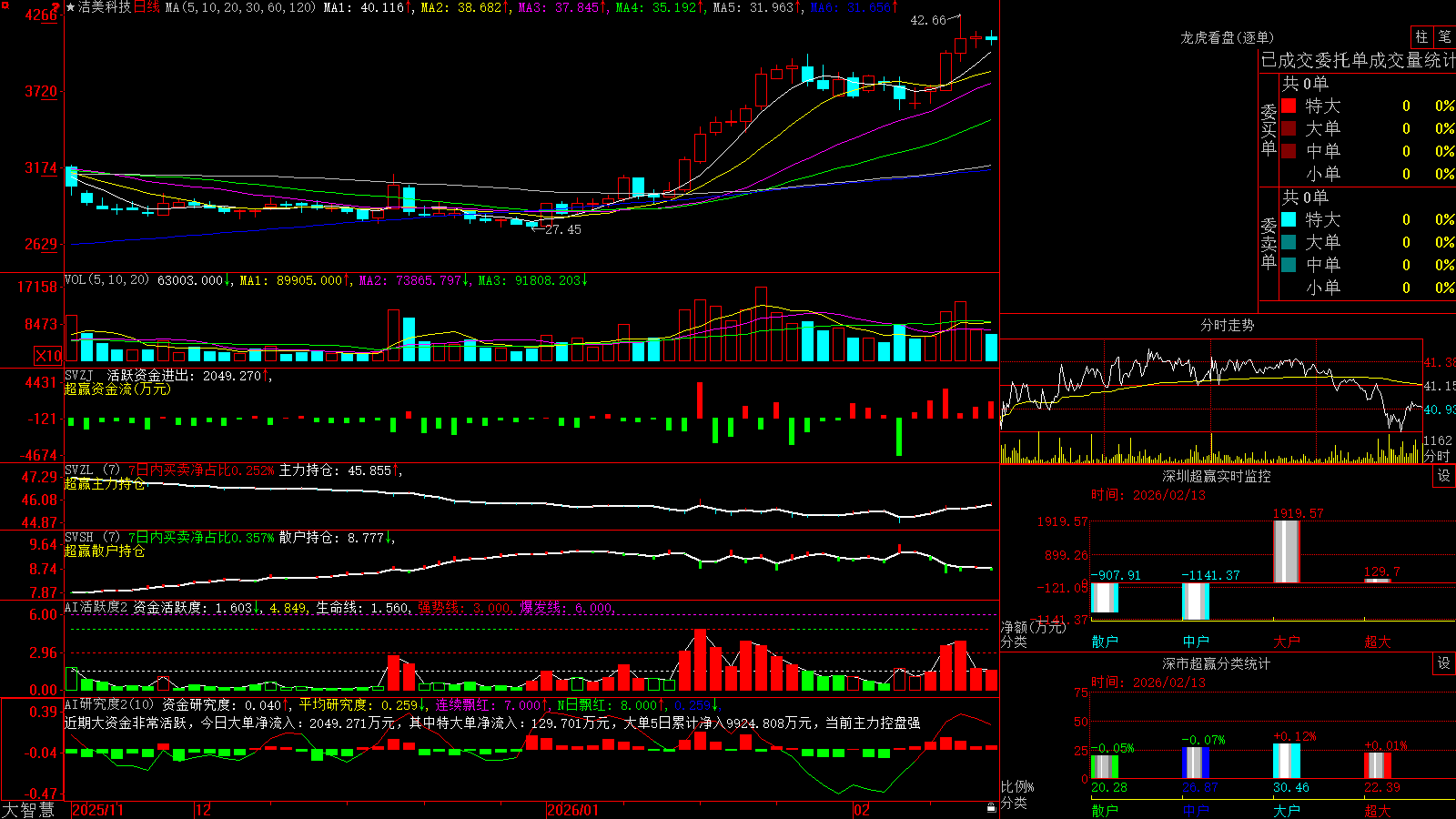Click the 02 month marker on the time axis
Image resolution: width=1456 pixels, height=819 pixels.
tap(861, 810)
